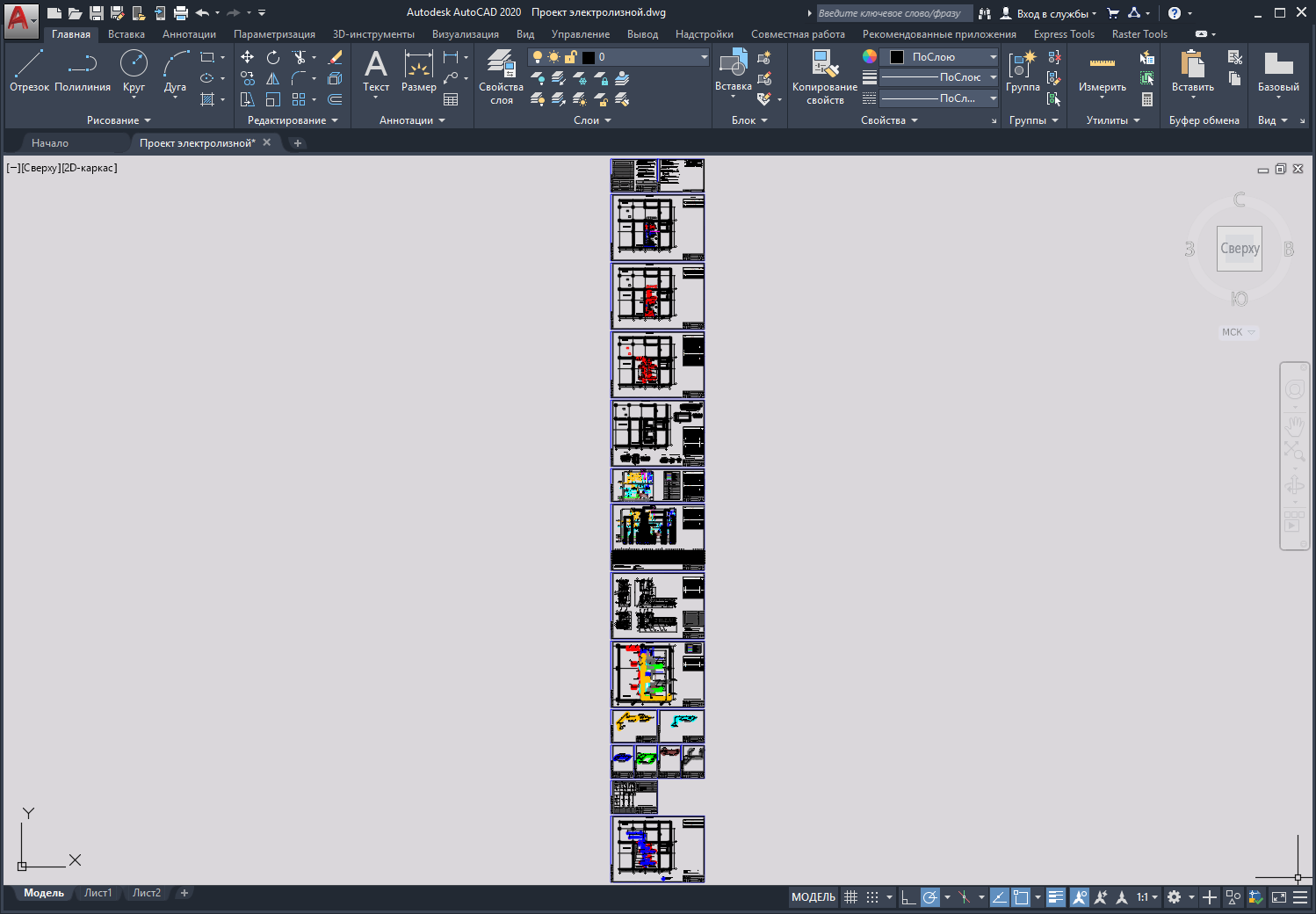The width and height of the screenshot is (1316, 914).
Task: Click the Сверху ViewCube face
Action: (1240, 249)
